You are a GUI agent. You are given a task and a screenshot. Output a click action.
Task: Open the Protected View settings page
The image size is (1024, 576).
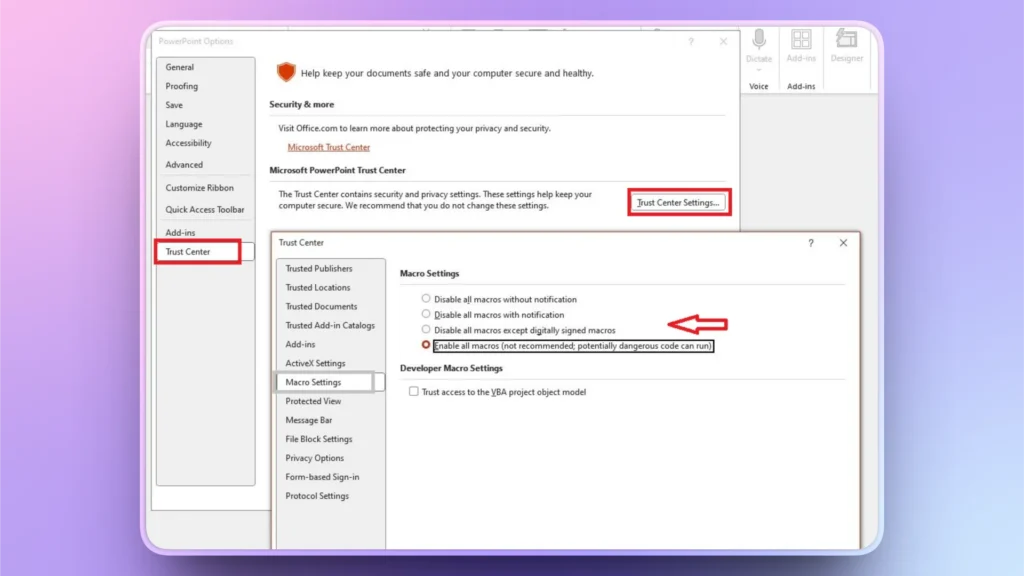click(315, 401)
